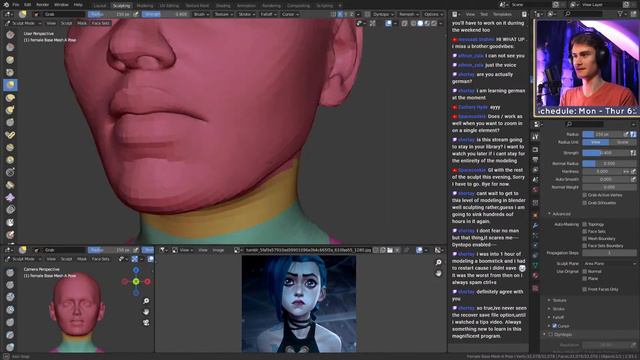Set Radius Unit to Scene
The height and width of the screenshot is (360, 640).
click(x=622, y=142)
